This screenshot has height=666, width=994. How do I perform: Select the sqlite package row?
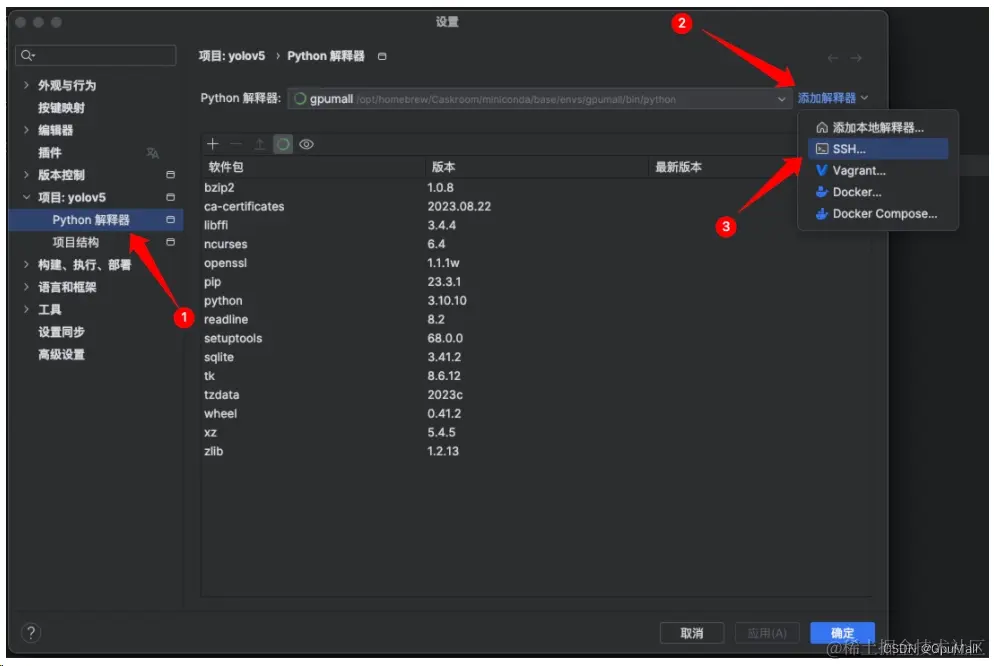[x=536, y=357]
